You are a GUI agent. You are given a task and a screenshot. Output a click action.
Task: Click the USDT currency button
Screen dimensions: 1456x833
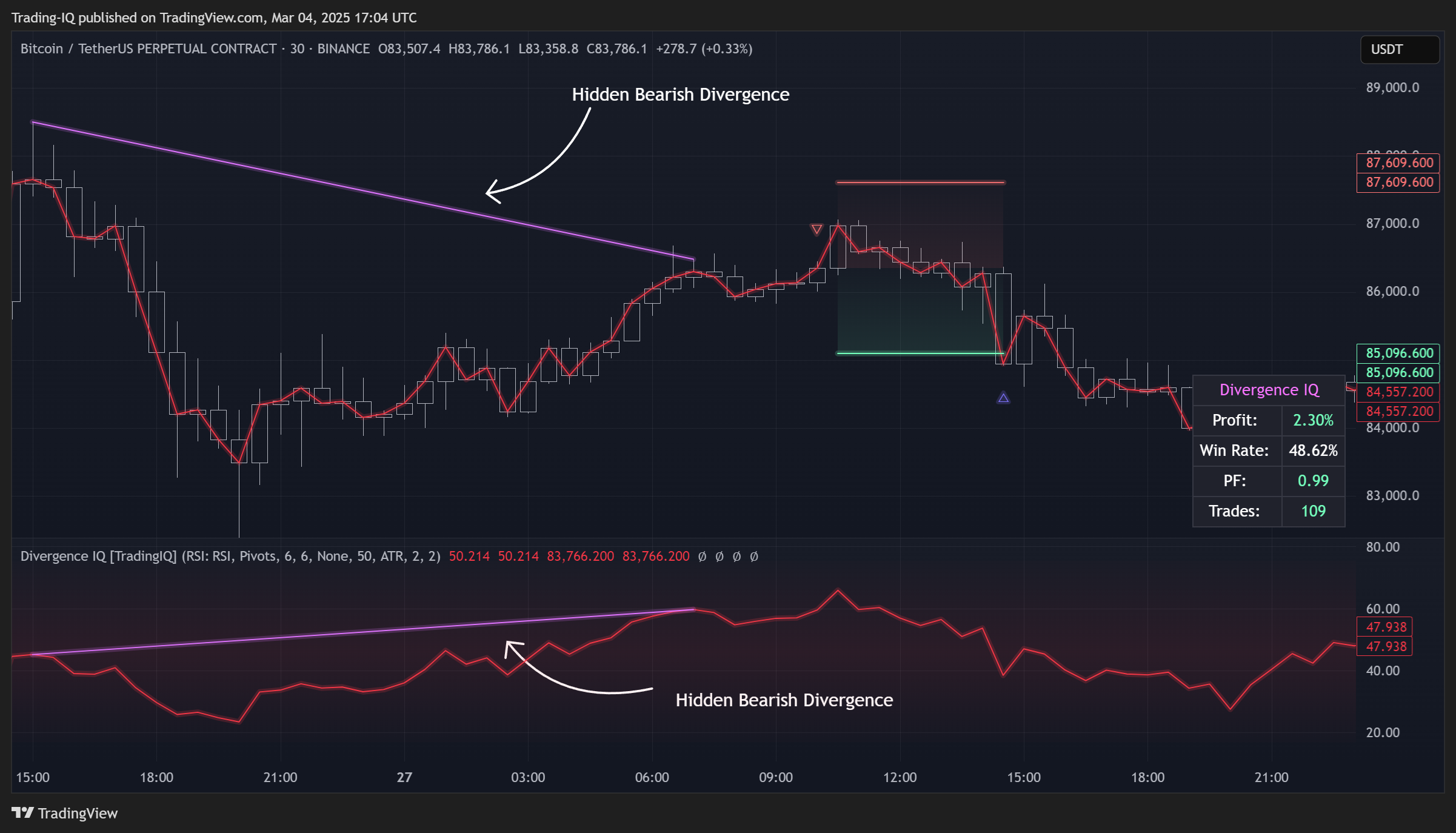pyautogui.click(x=1400, y=50)
